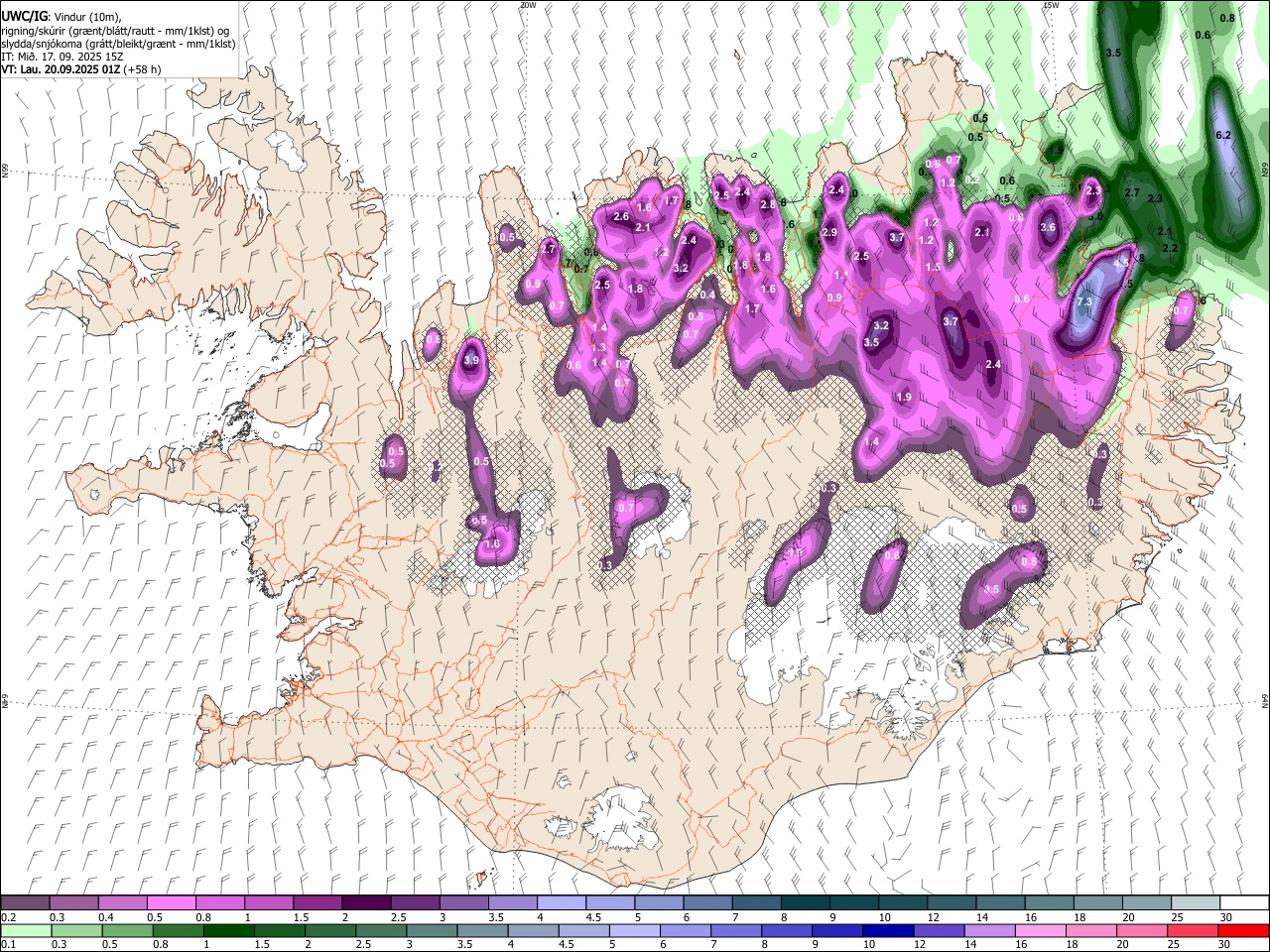
Task: Click the 7.3 snowfall value on the map
Action: click(x=1084, y=301)
